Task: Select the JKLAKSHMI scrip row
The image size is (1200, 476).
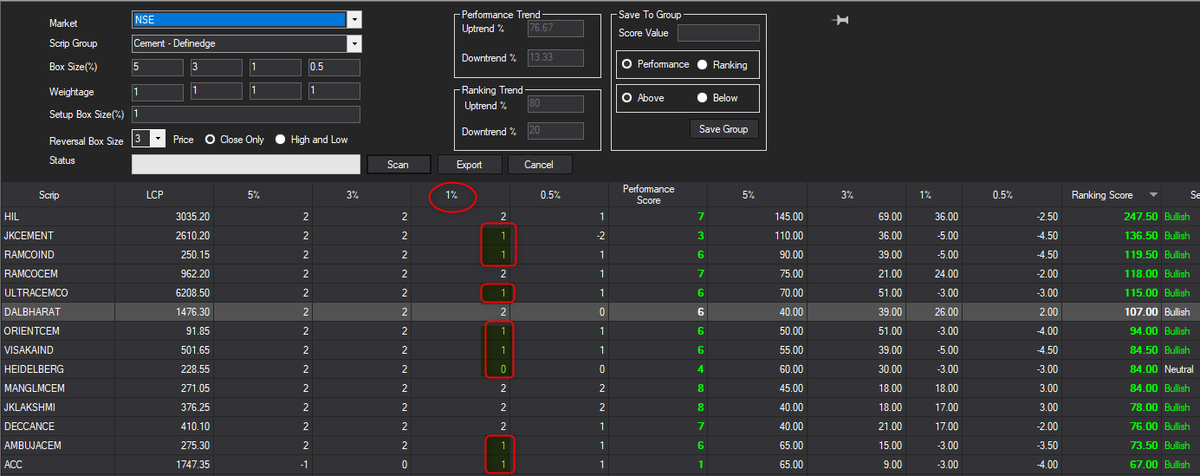Action: [600, 407]
